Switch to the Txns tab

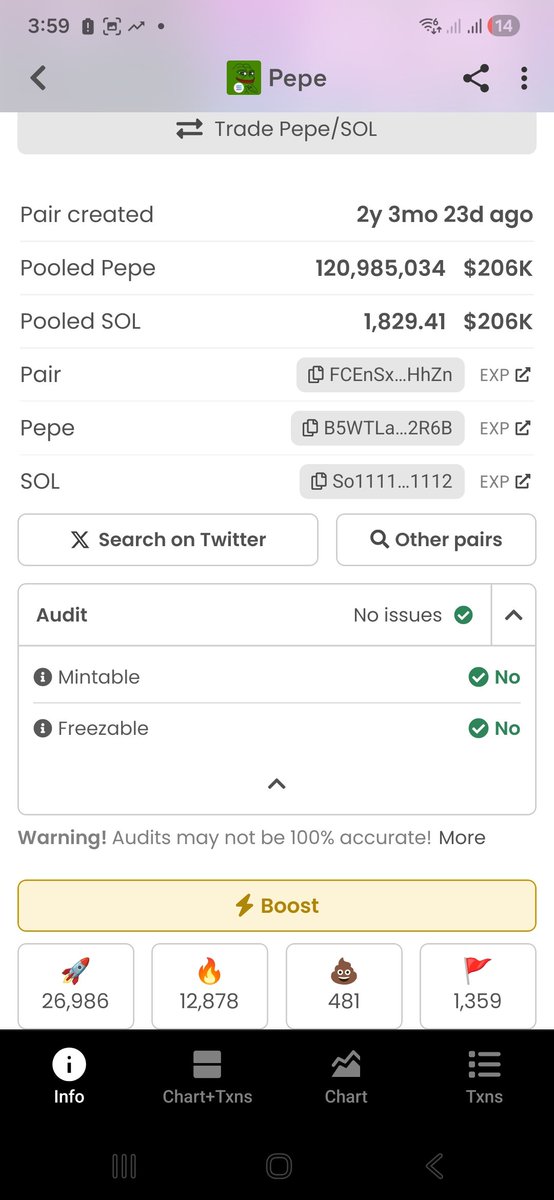pos(484,1077)
